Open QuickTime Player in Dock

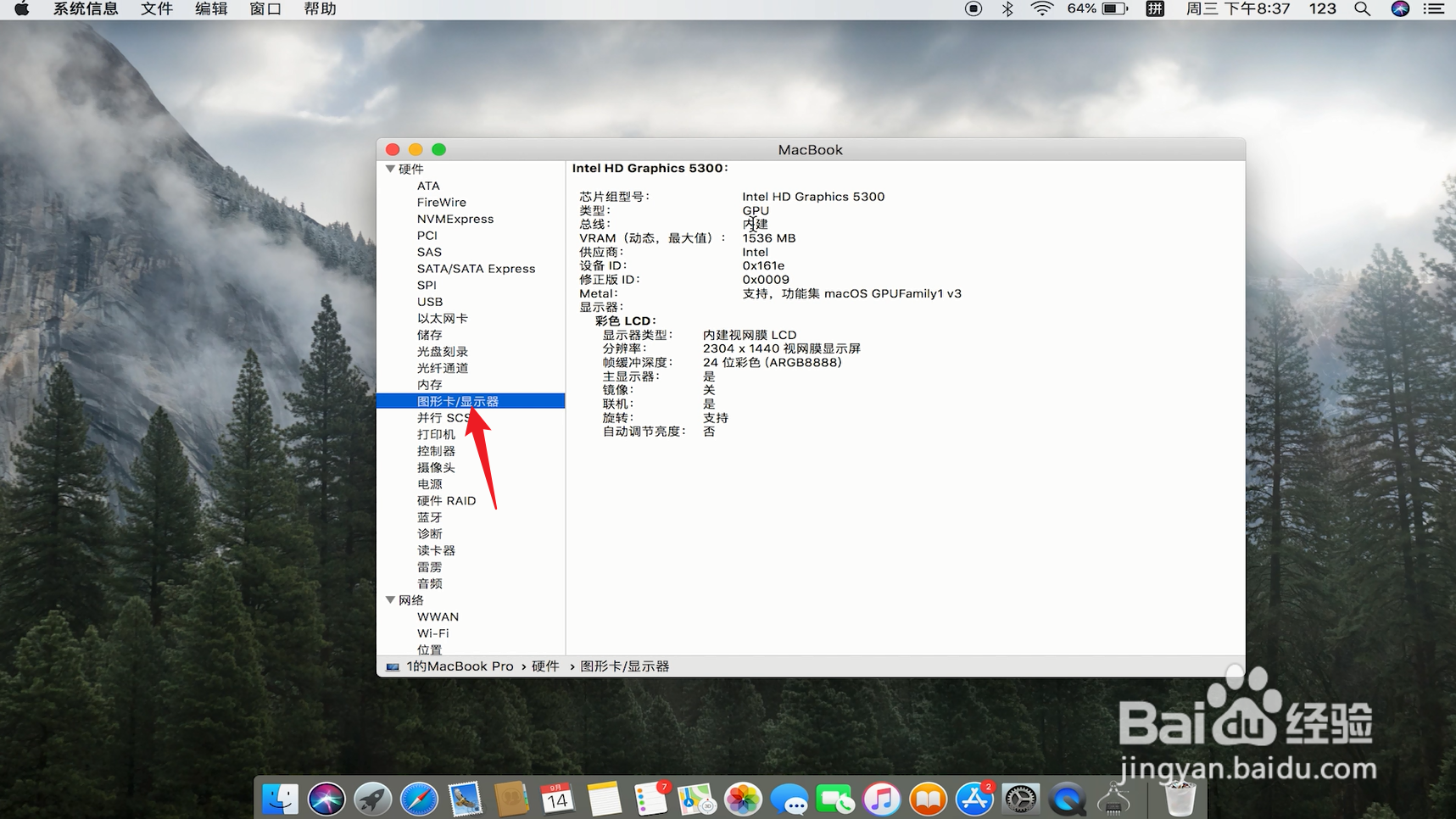click(1067, 799)
